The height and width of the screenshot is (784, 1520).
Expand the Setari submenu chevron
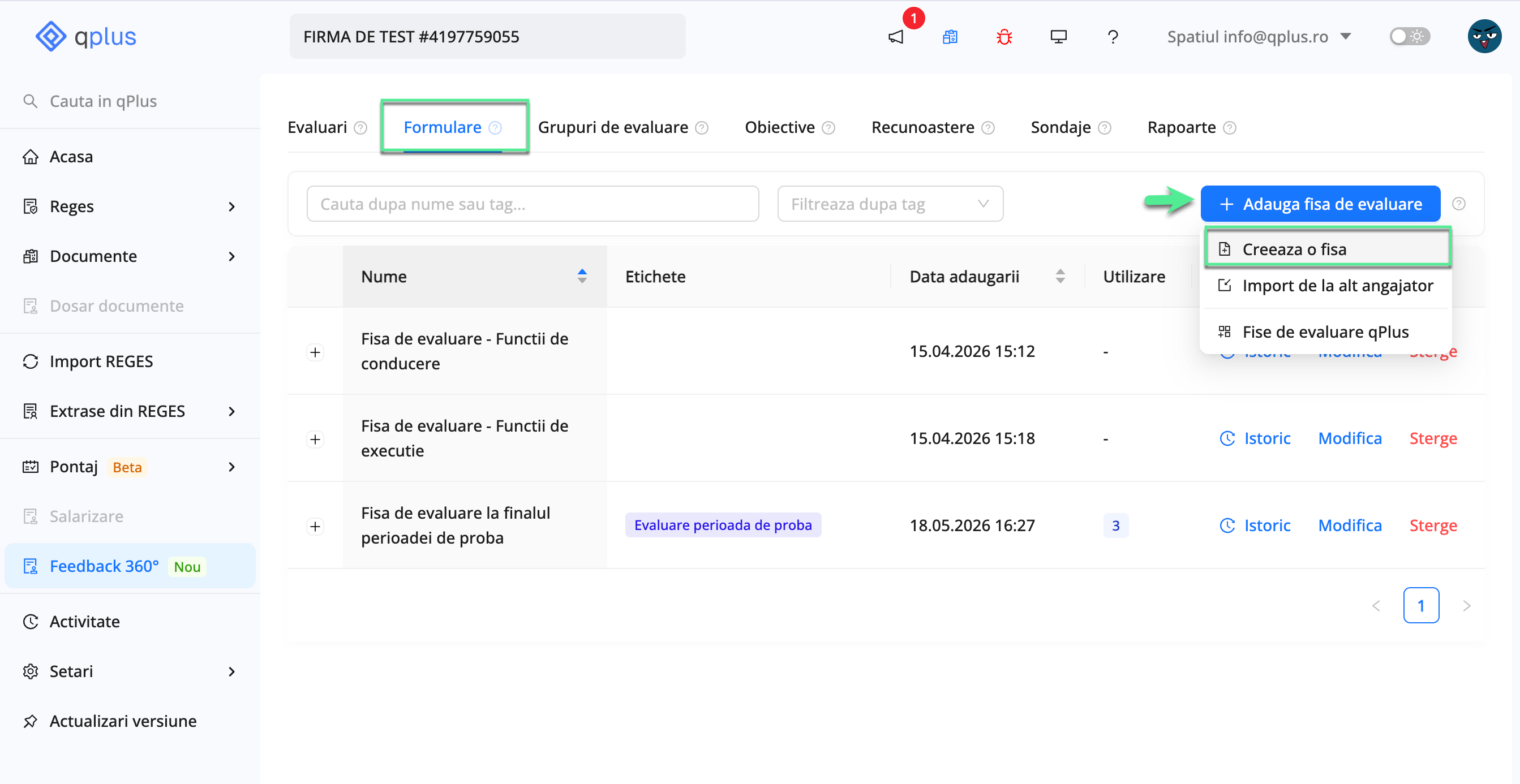click(x=231, y=671)
